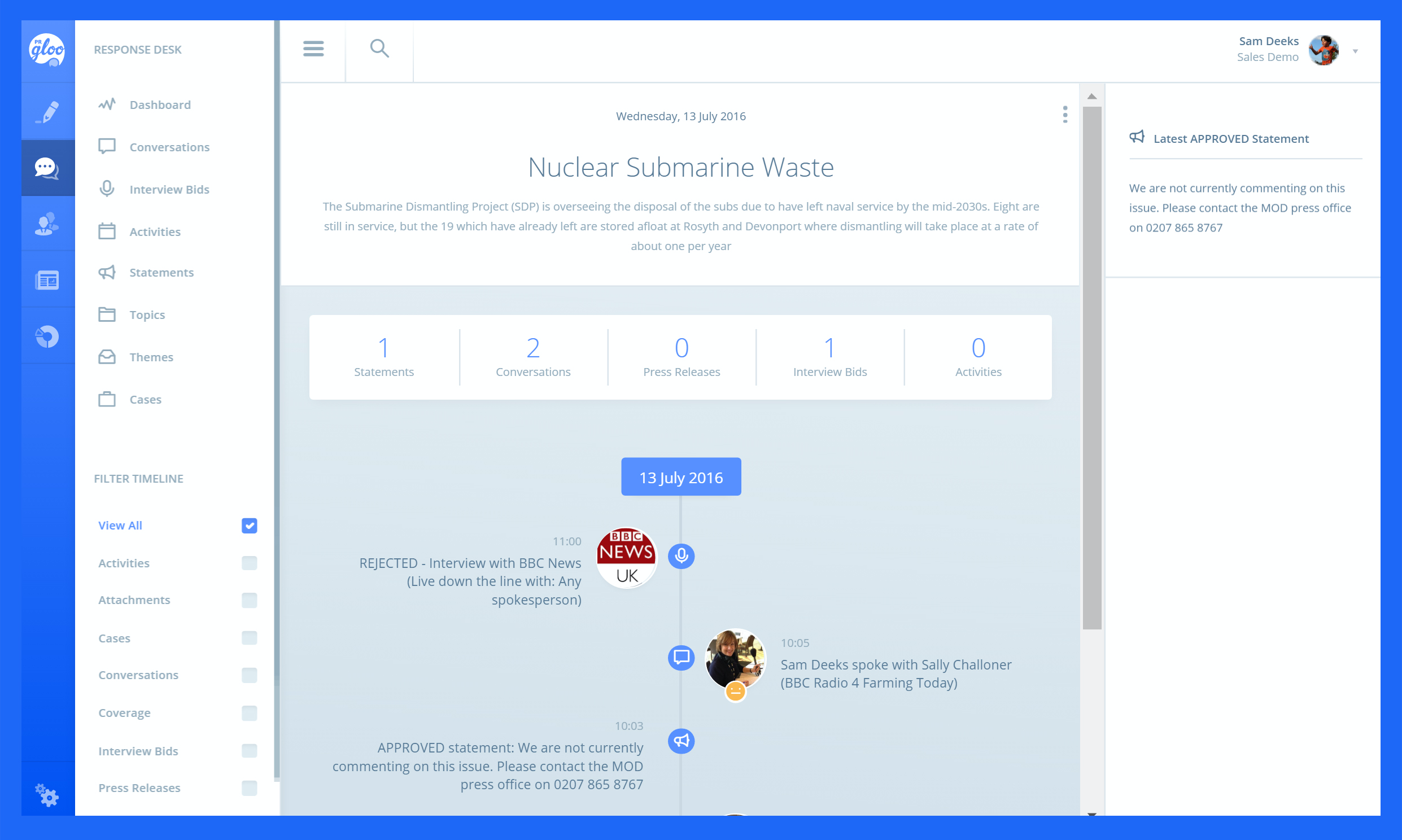Enable the Coverage filter checkbox
Screen dimensions: 1402x840
pyautogui.click(x=249, y=712)
